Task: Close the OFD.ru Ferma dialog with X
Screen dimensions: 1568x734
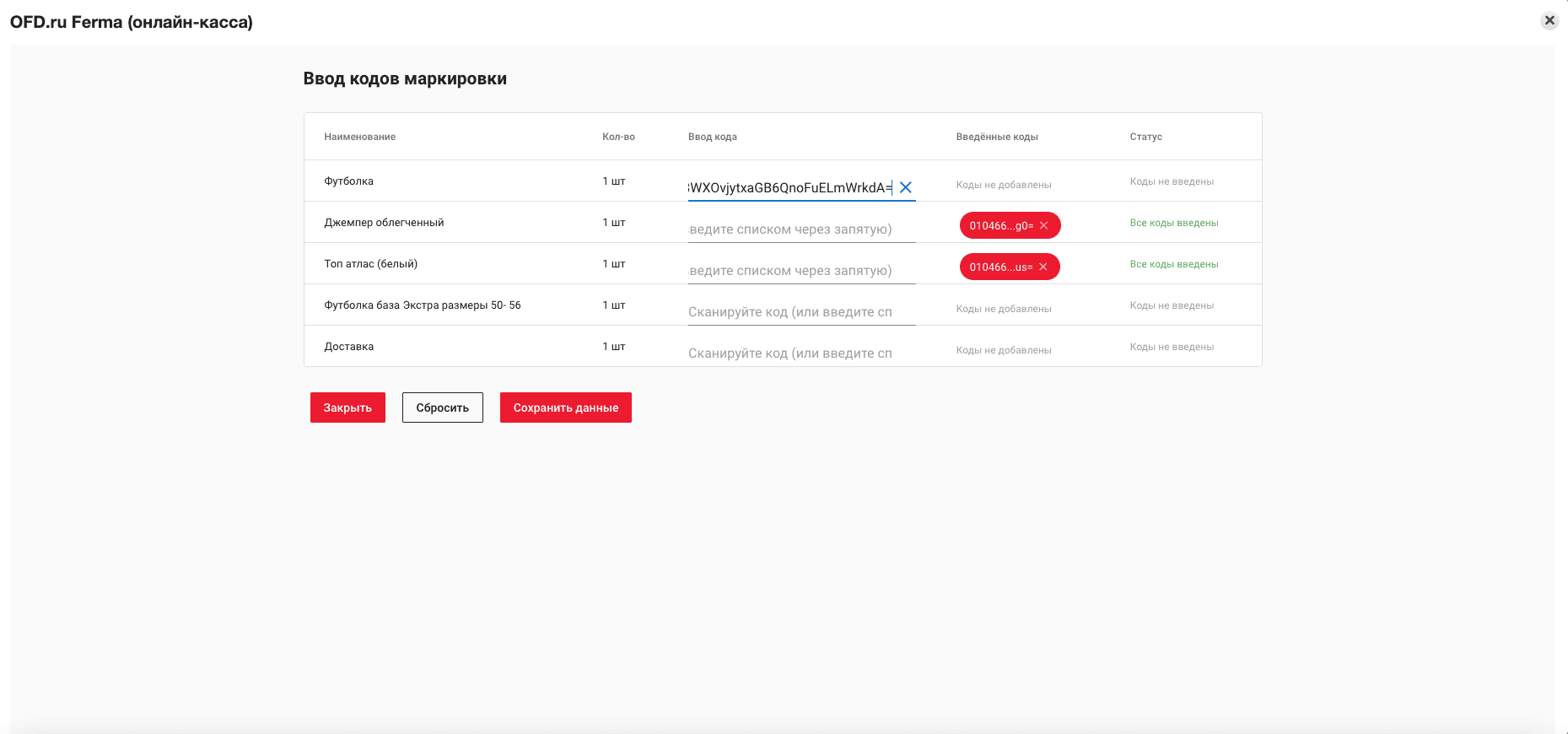Action: click(x=1549, y=20)
